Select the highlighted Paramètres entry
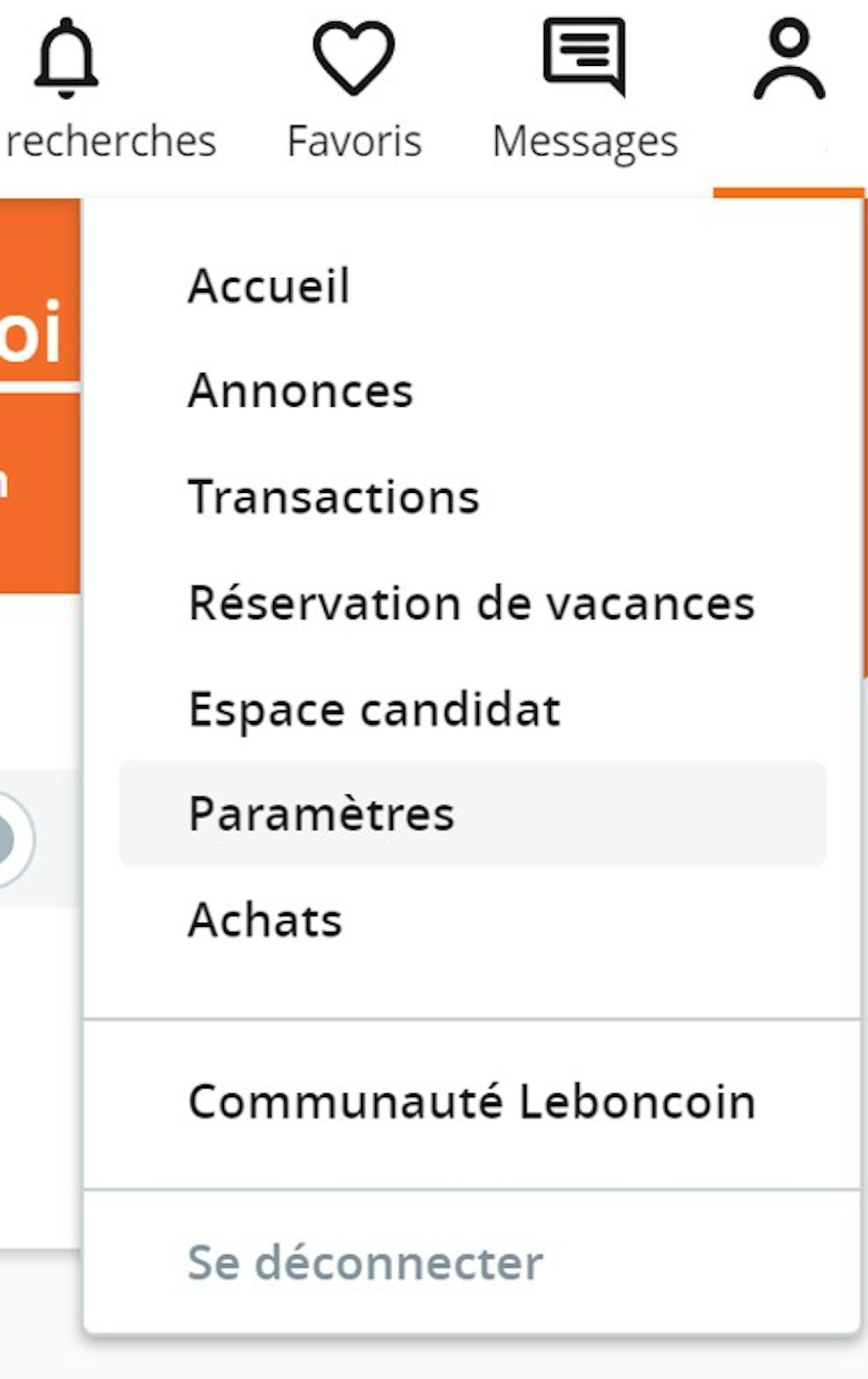This screenshot has width=868, height=1379. [x=472, y=814]
